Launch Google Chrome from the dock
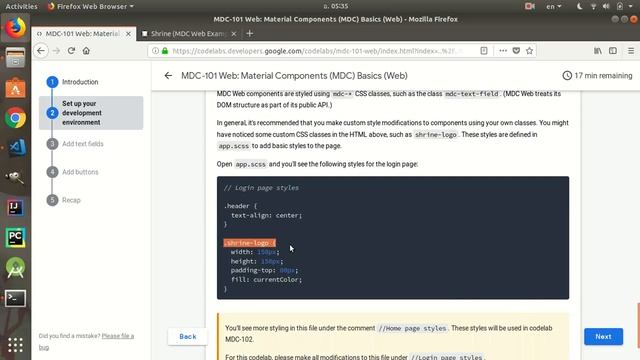640x360 pixels. tap(16, 118)
